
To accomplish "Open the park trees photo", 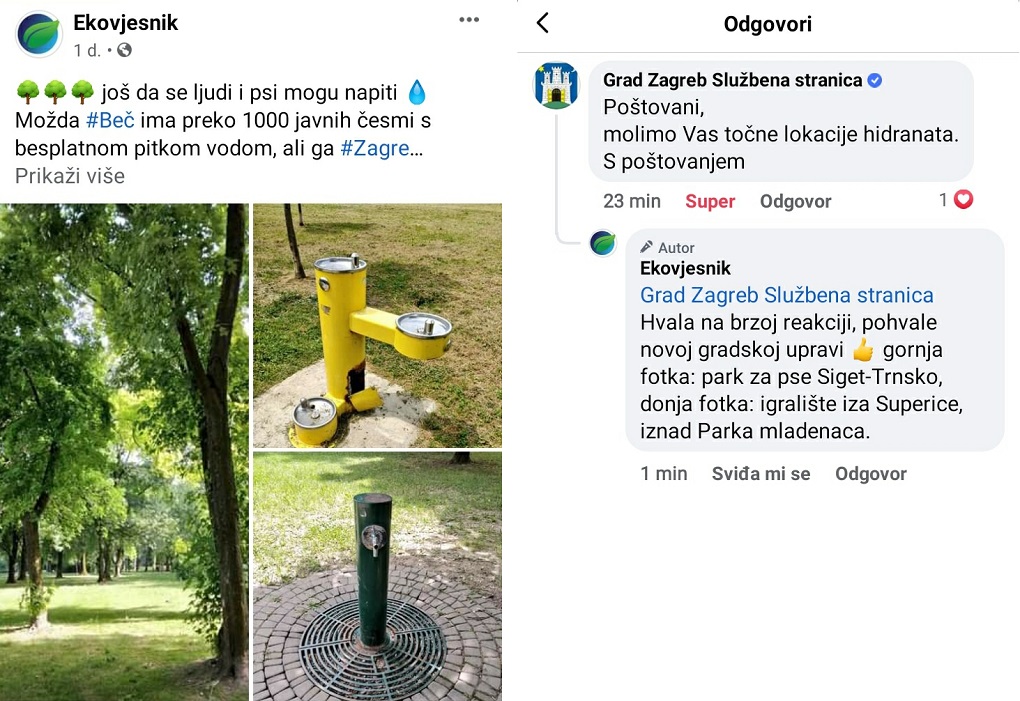I will click(x=124, y=452).
